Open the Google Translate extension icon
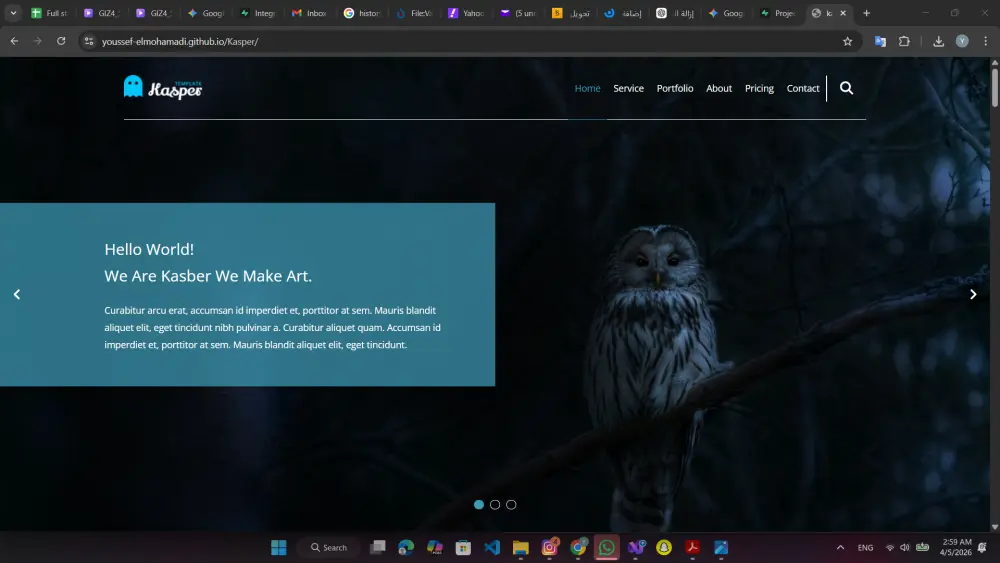Image resolution: width=1000 pixels, height=563 pixels. 880,41
